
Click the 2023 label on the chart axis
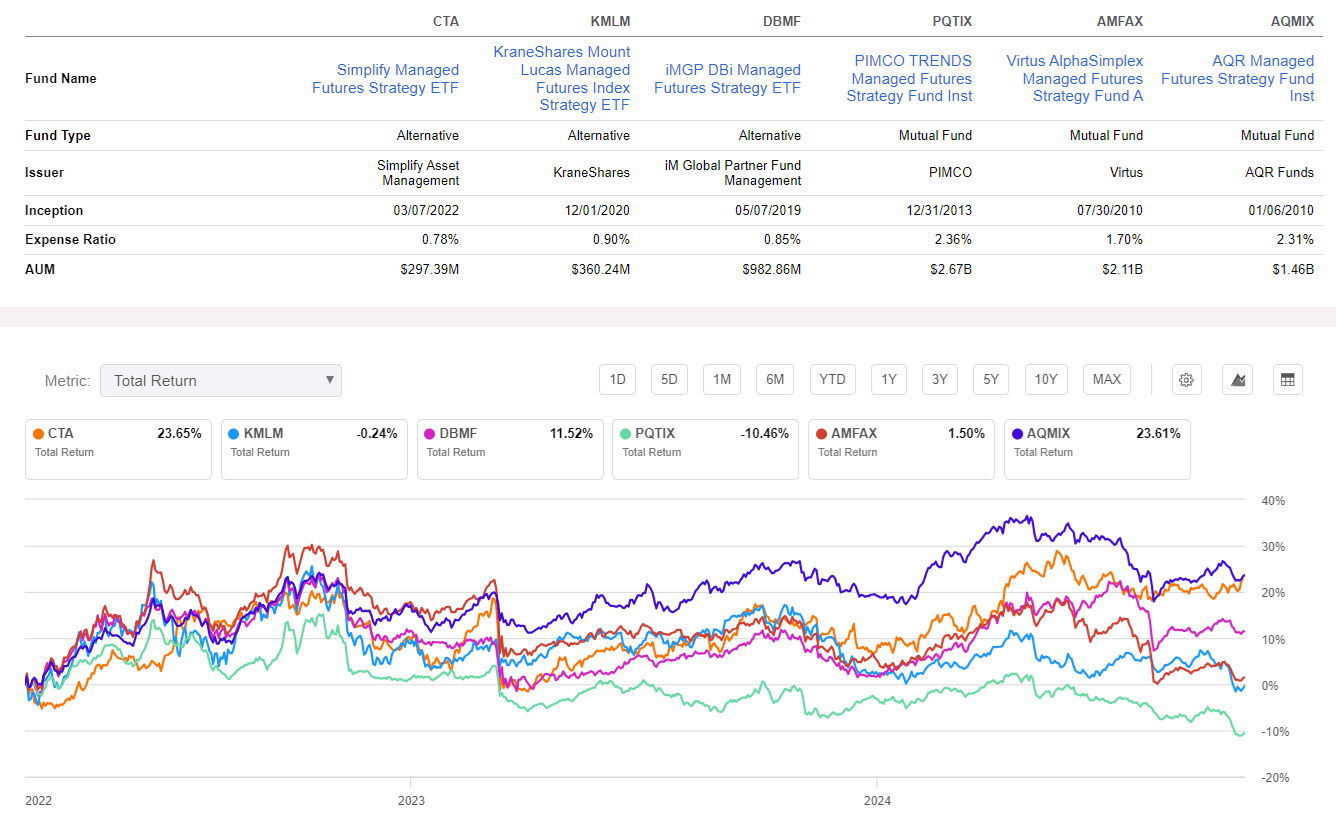point(411,800)
